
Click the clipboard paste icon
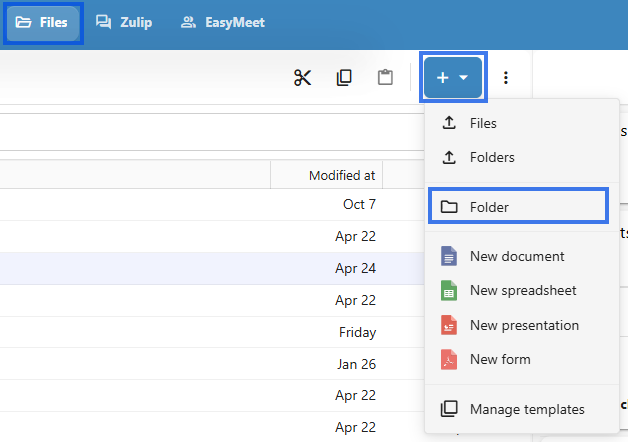(x=385, y=78)
